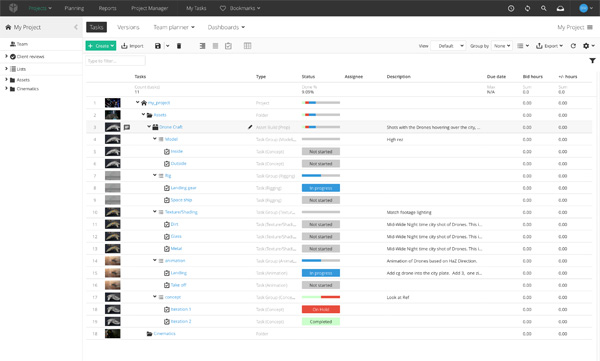Open the Cinematics folder link in table
The image size is (600, 361).
[165, 333]
